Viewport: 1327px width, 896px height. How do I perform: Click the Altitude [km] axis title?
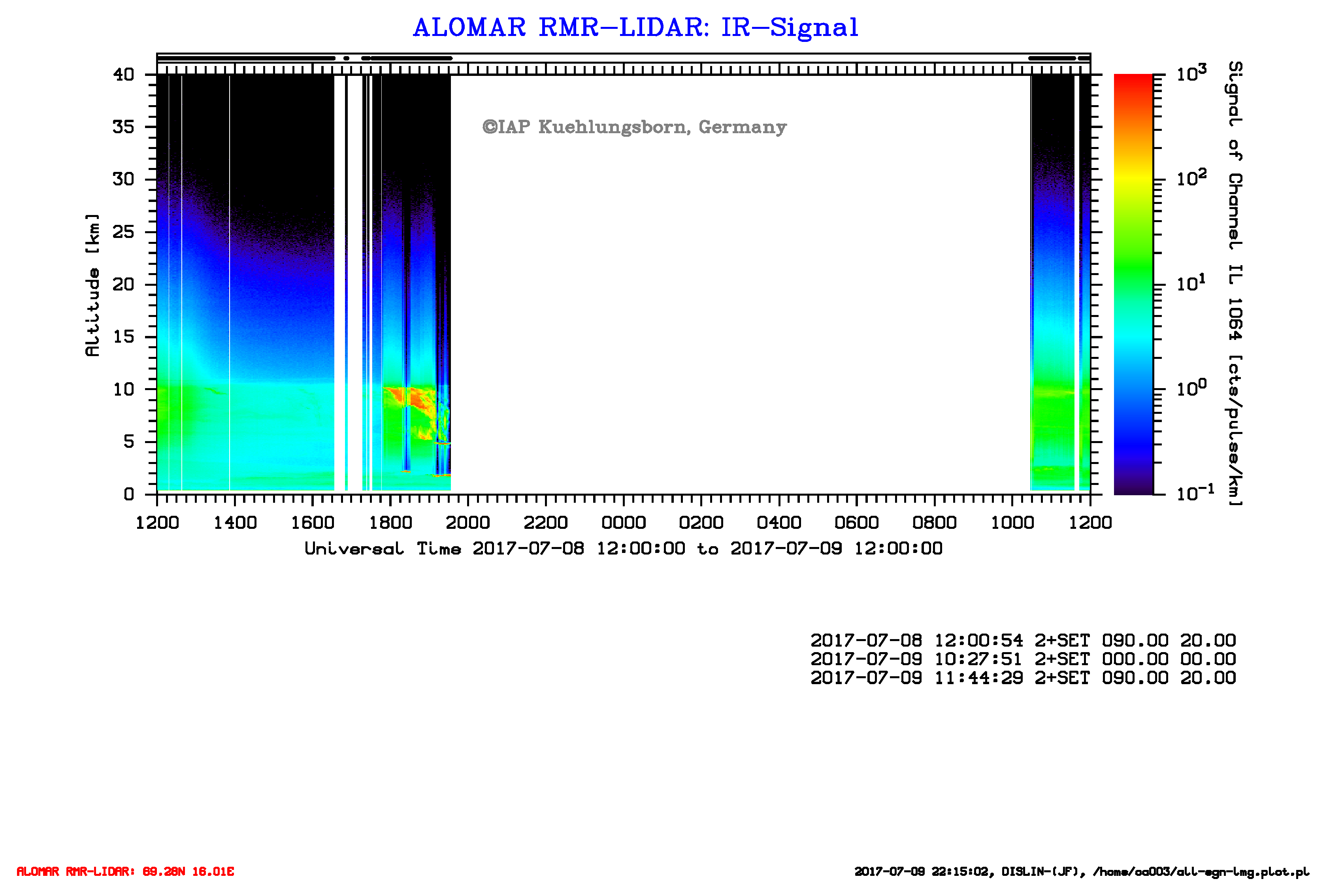(x=92, y=285)
